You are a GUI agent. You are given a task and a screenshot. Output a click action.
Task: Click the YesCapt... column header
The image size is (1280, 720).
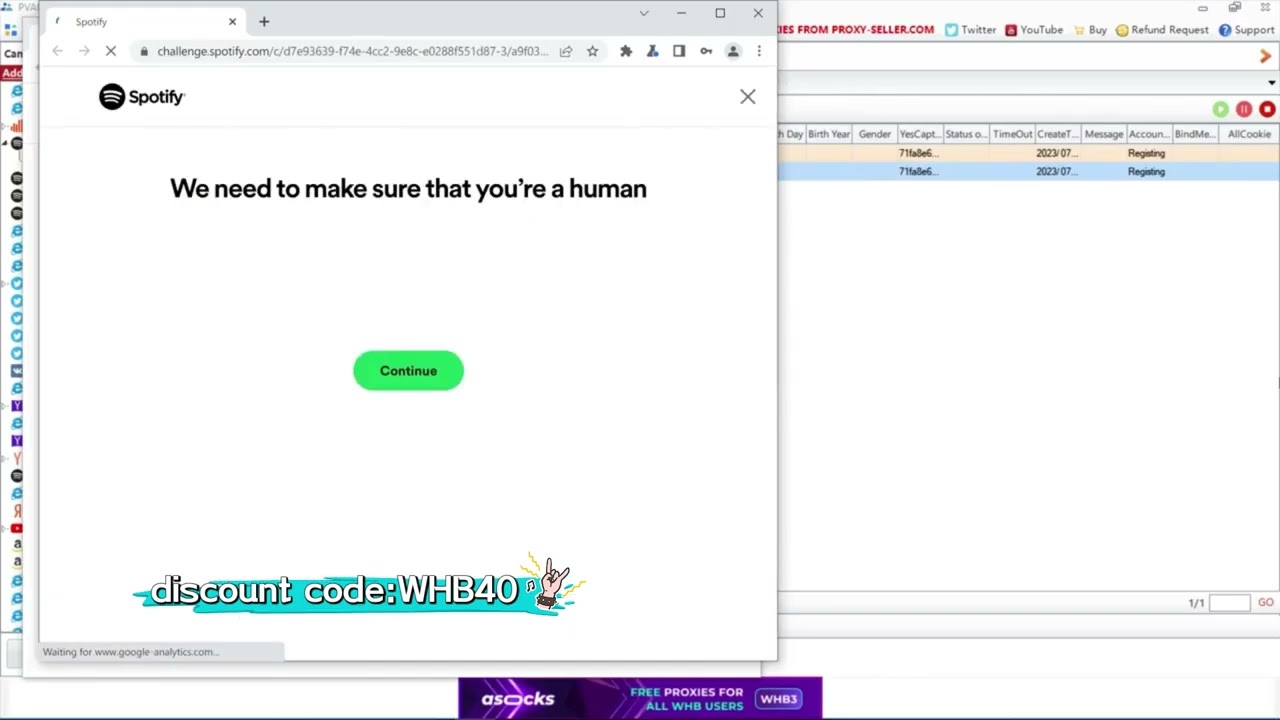919,134
